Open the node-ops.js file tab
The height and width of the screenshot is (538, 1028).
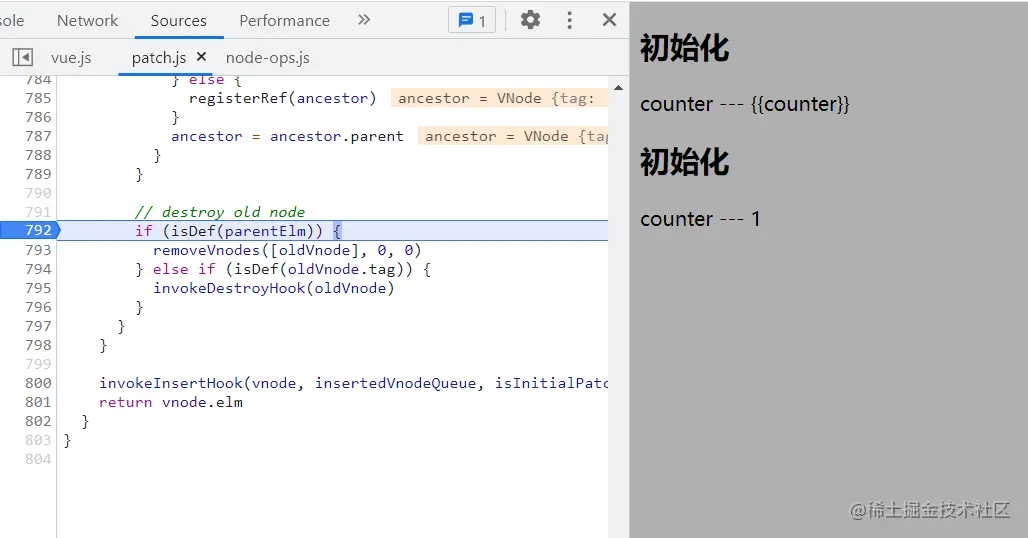(x=267, y=58)
